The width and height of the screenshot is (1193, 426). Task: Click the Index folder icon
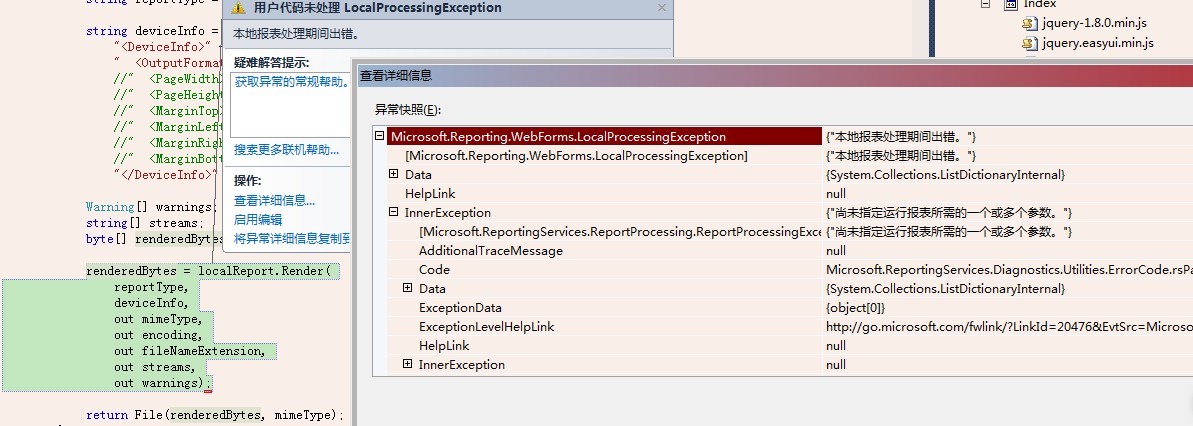pyautogui.click(x=1010, y=4)
